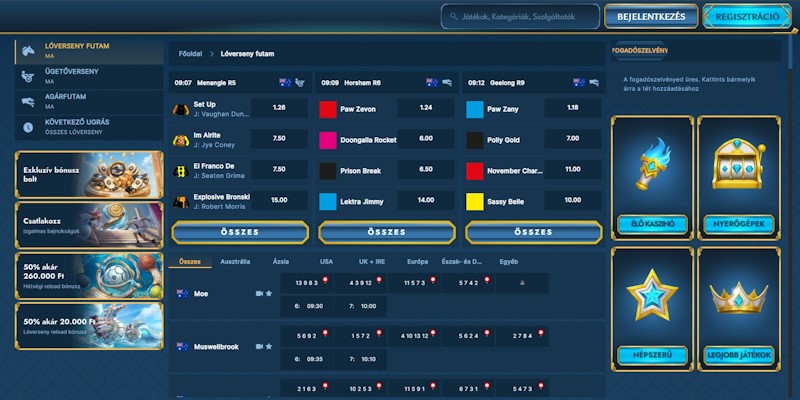The height and width of the screenshot is (400, 800).
Task: Open the slot machine Nyerőgépek tile
Action: (x=739, y=163)
